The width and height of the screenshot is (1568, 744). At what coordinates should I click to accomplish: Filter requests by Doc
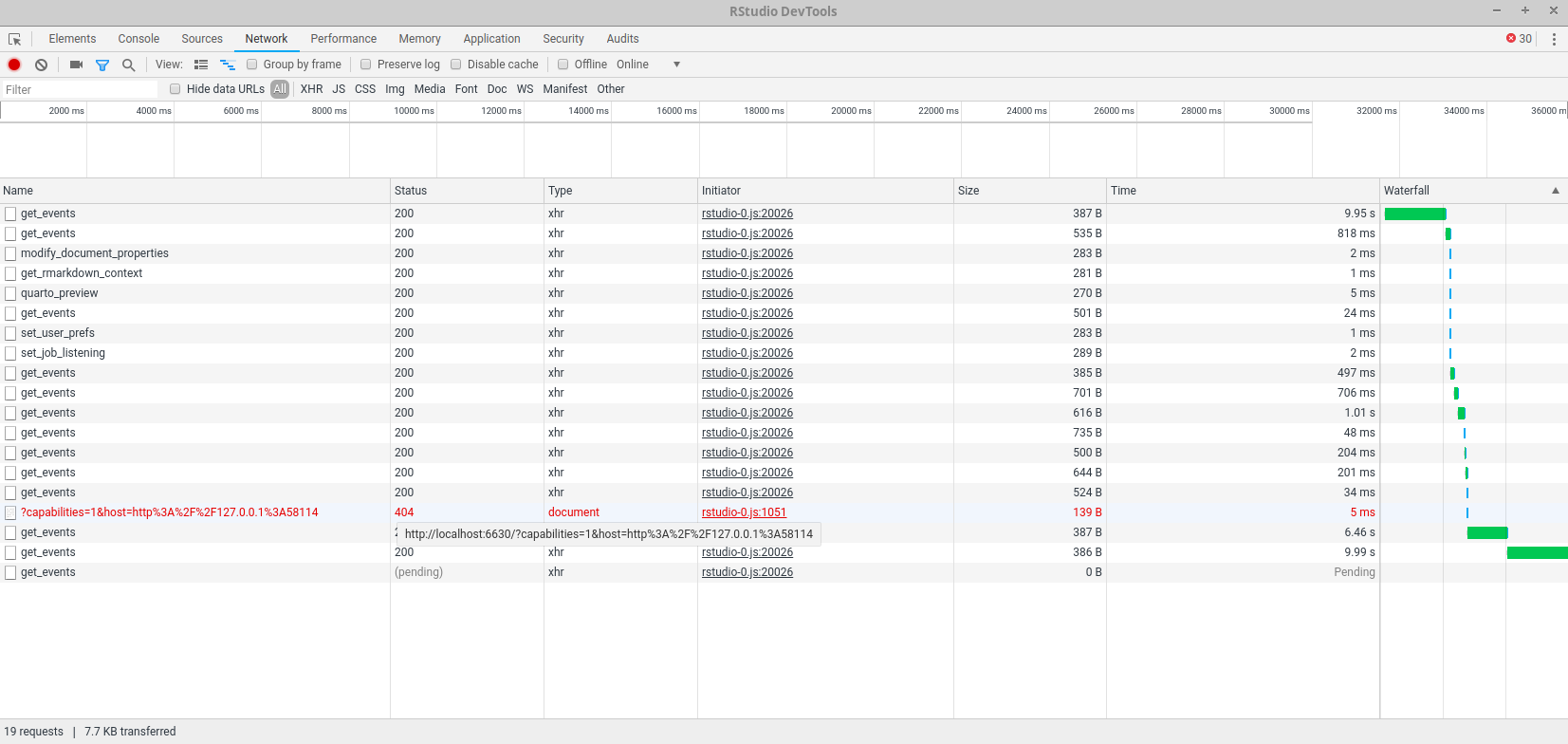(x=497, y=89)
